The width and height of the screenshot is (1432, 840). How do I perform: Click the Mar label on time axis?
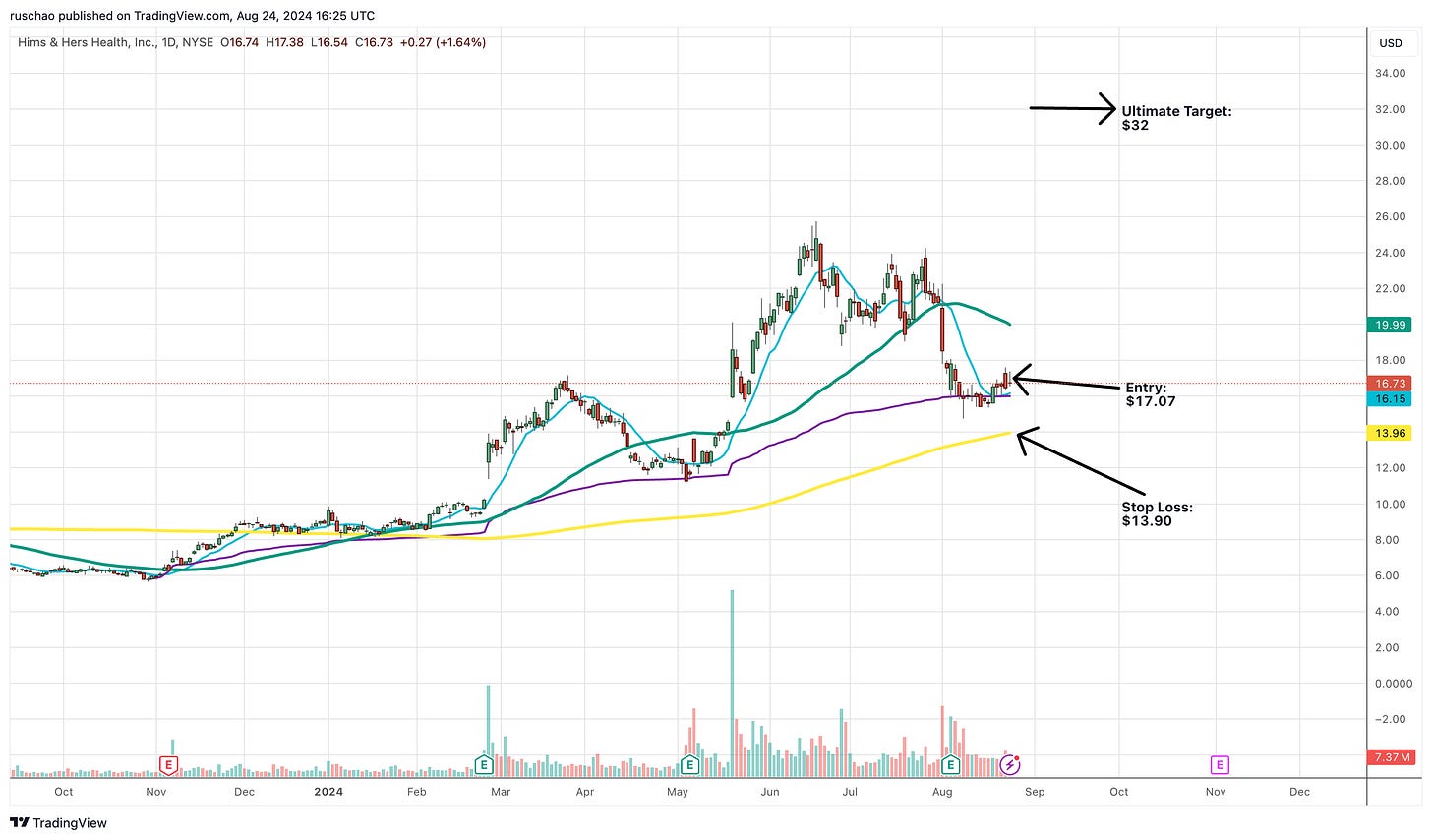501,791
